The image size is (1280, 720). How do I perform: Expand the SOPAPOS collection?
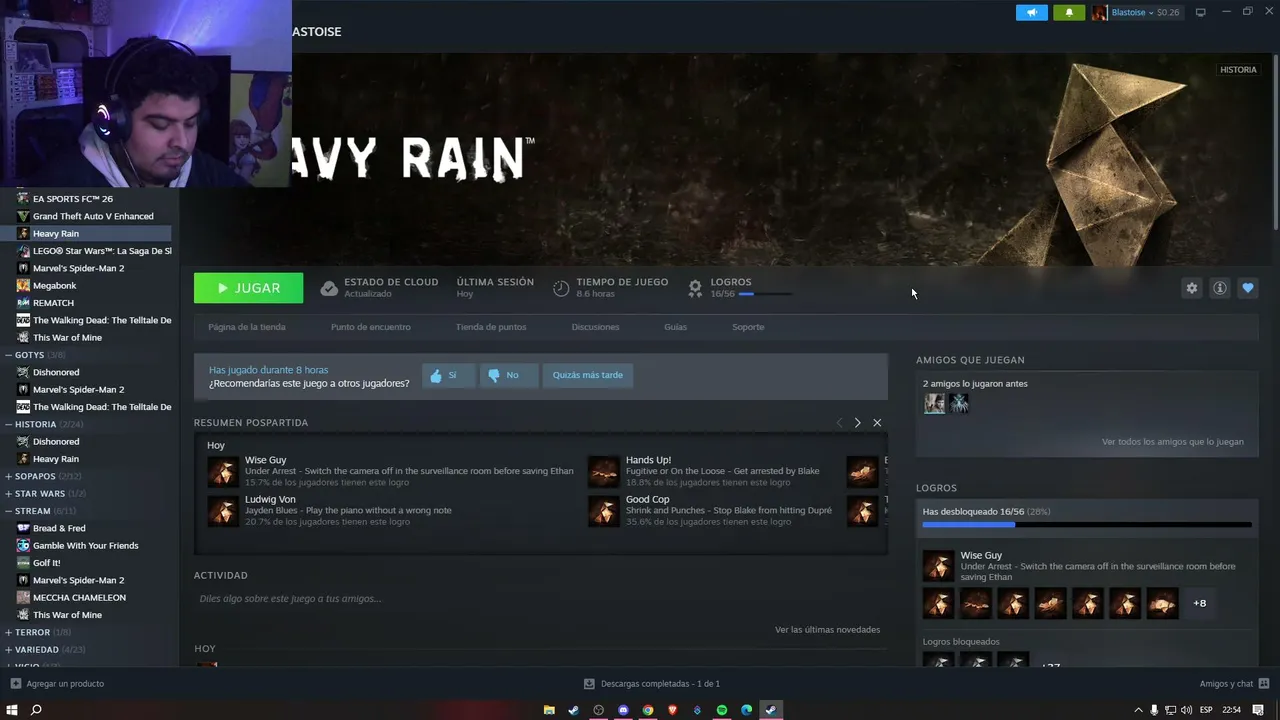tap(8, 476)
